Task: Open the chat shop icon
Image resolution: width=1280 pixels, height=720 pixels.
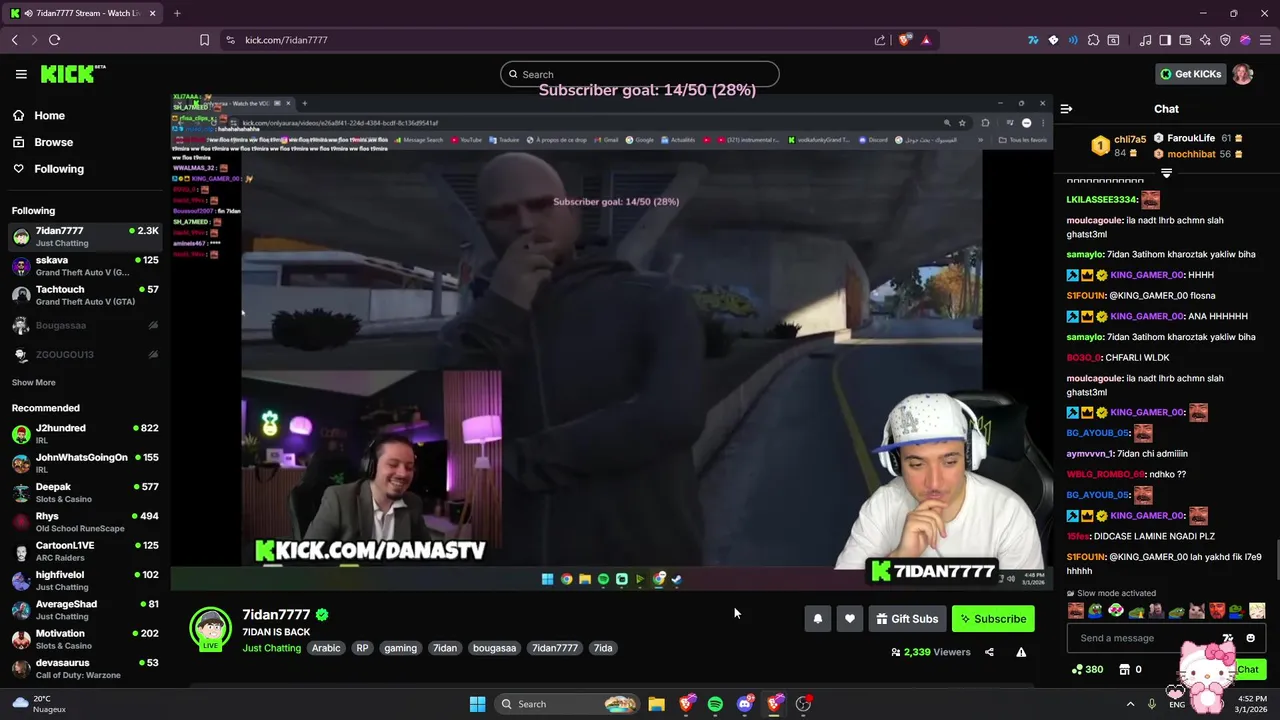Action: 1130,669
